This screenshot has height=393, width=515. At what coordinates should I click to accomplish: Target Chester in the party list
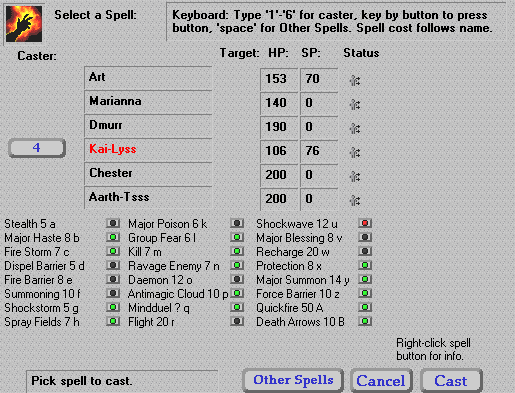(148, 173)
